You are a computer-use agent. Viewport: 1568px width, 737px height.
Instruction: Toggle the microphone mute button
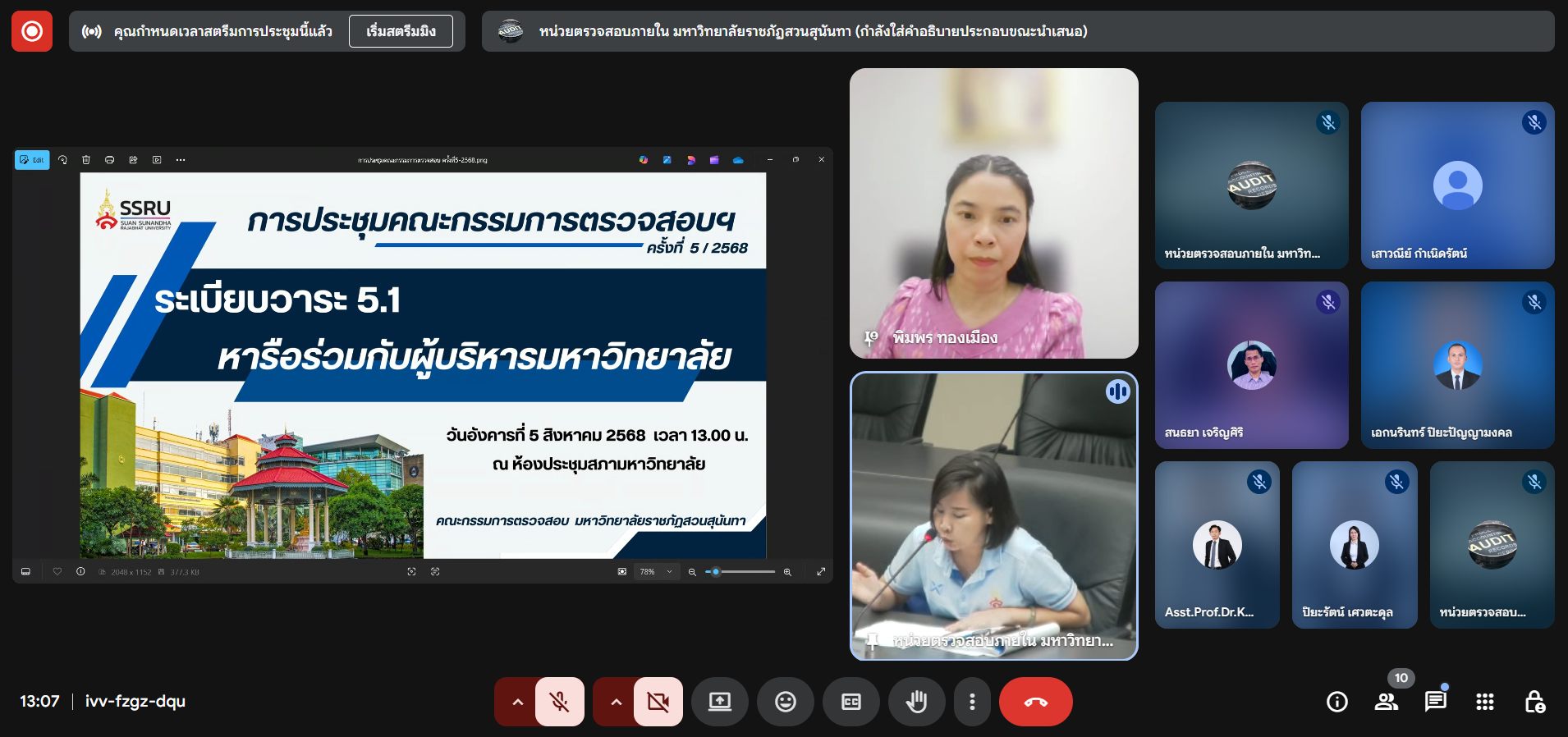pyautogui.click(x=560, y=702)
